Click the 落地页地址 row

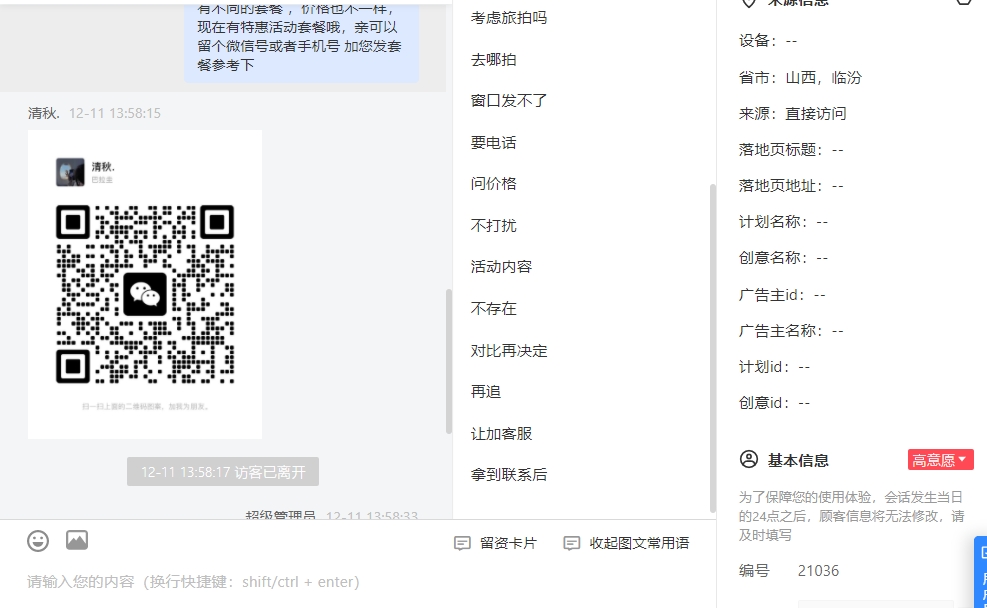click(791, 186)
